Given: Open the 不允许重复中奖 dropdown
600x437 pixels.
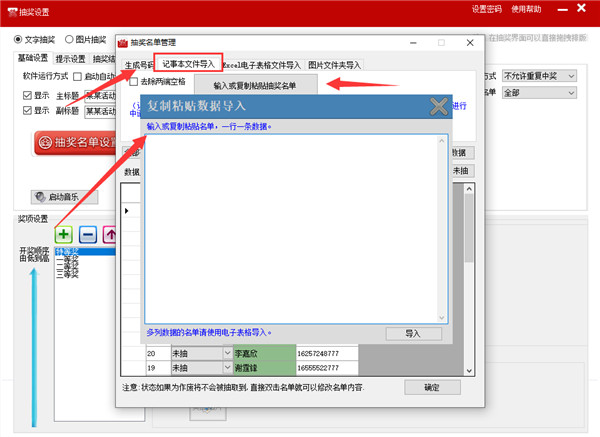Looking at the screenshot, I should [539, 76].
